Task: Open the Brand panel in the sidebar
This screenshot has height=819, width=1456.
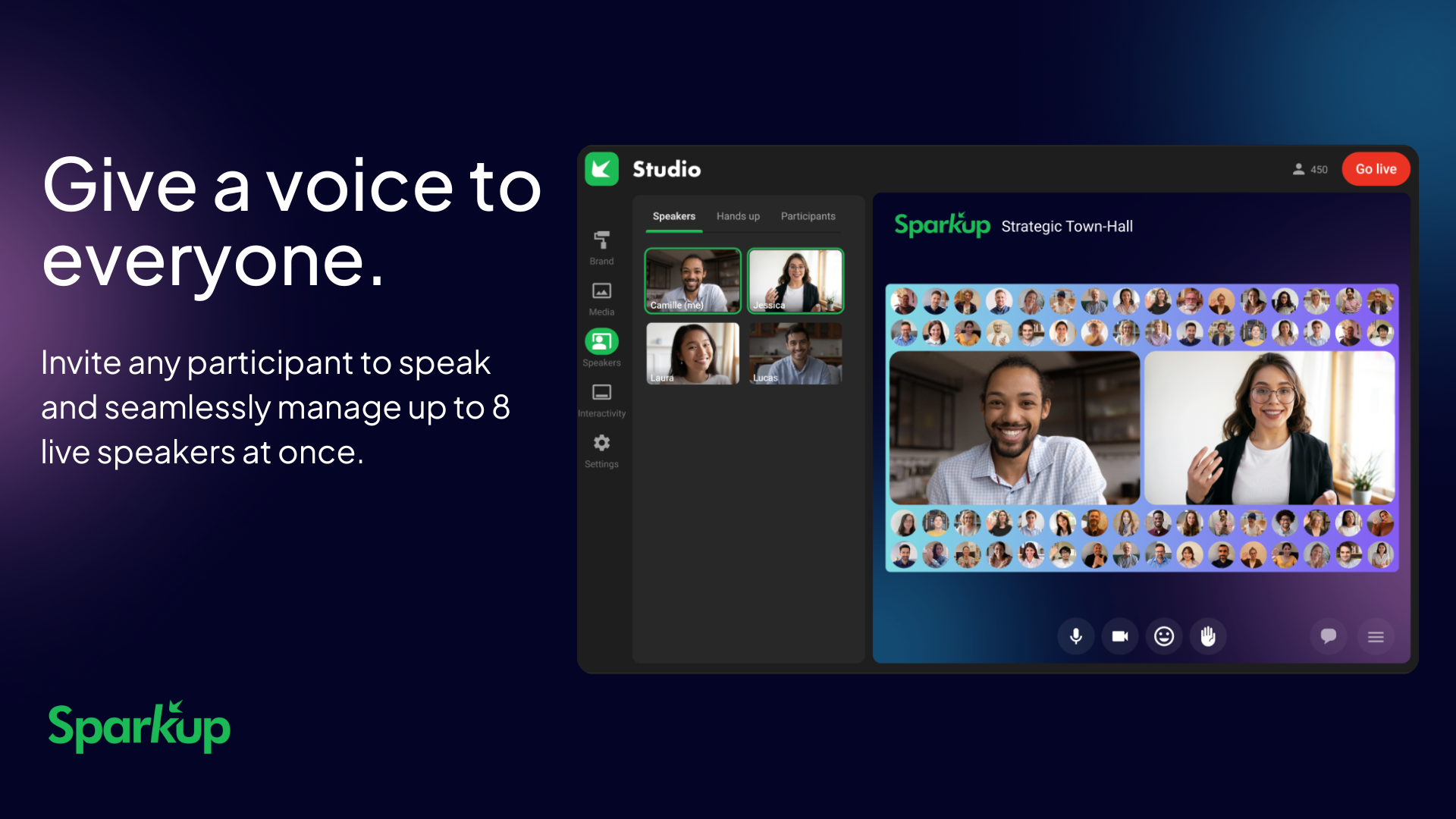Action: click(x=601, y=246)
